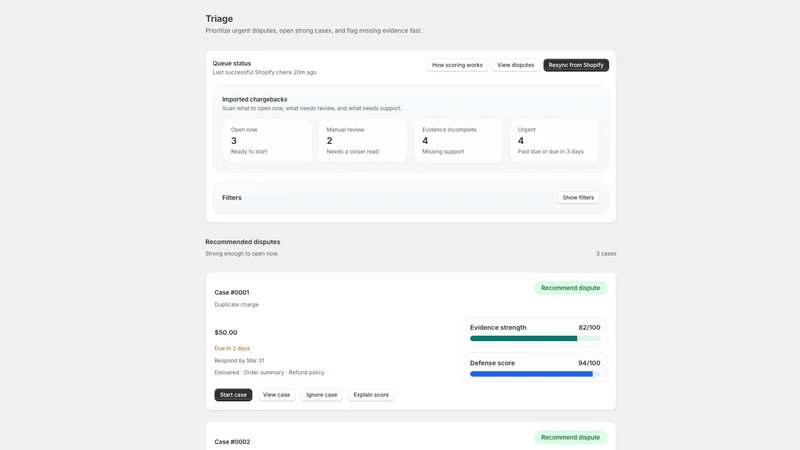Screen dimensions: 800x450
Task: Explain score for case #0001
Action: click(371, 394)
